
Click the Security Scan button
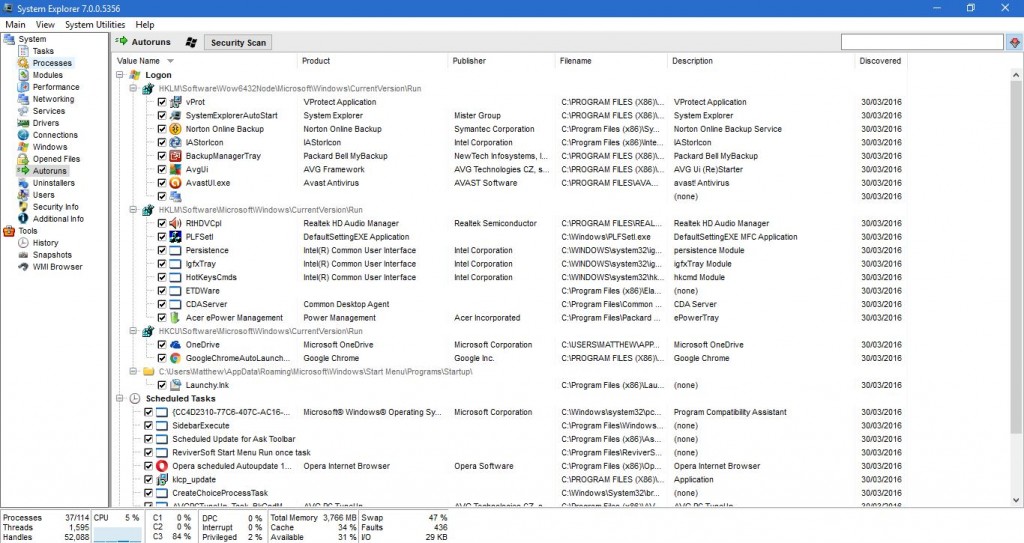click(238, 42)
